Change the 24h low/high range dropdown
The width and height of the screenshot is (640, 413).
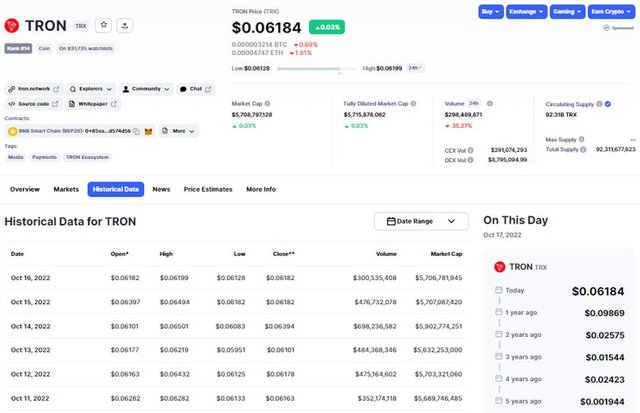click(x=416, y=68)
